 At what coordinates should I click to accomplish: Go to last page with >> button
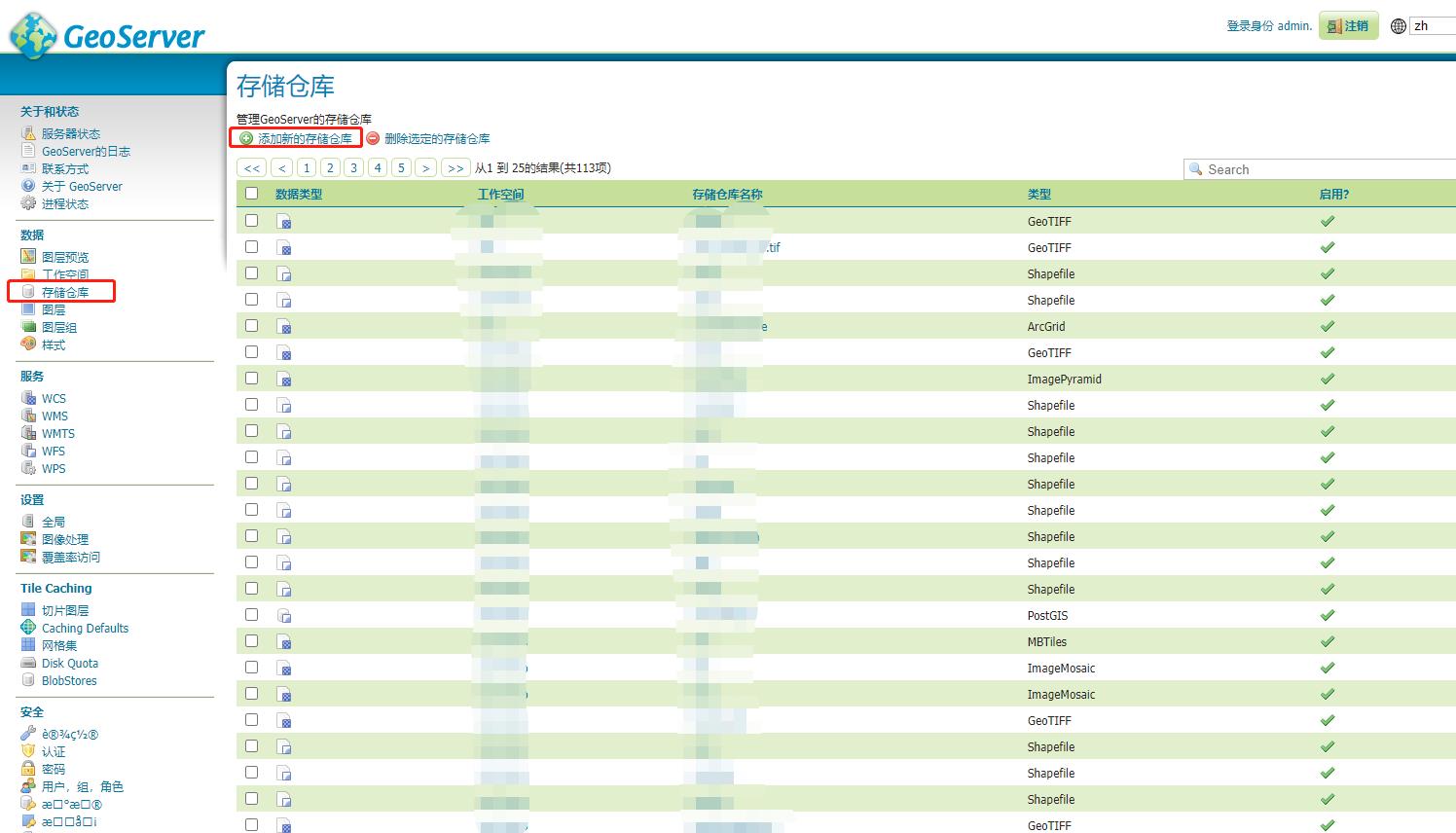pos(455,168)
